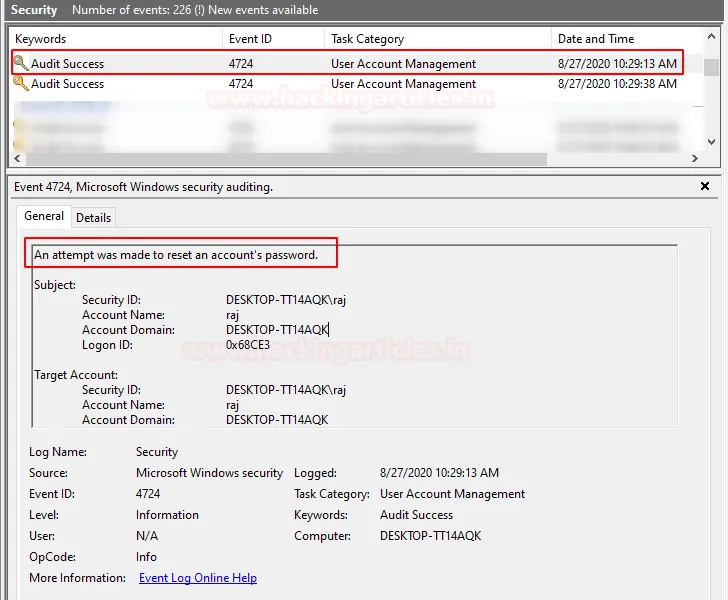Click the Subject Security ID value

coord(286,300)
